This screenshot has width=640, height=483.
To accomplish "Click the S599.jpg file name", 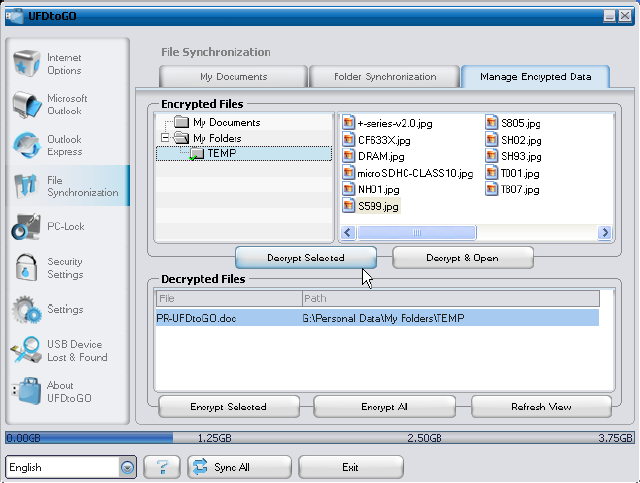I will tap(378, 206).
